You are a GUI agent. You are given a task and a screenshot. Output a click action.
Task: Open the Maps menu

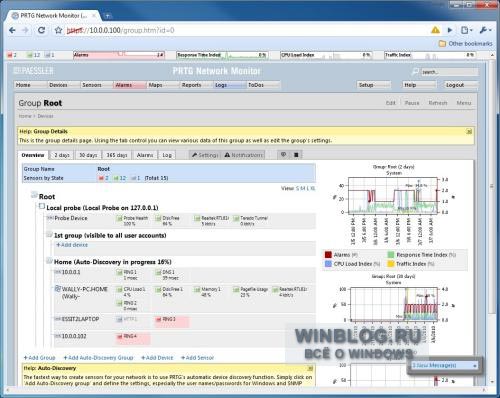(163, 85)
